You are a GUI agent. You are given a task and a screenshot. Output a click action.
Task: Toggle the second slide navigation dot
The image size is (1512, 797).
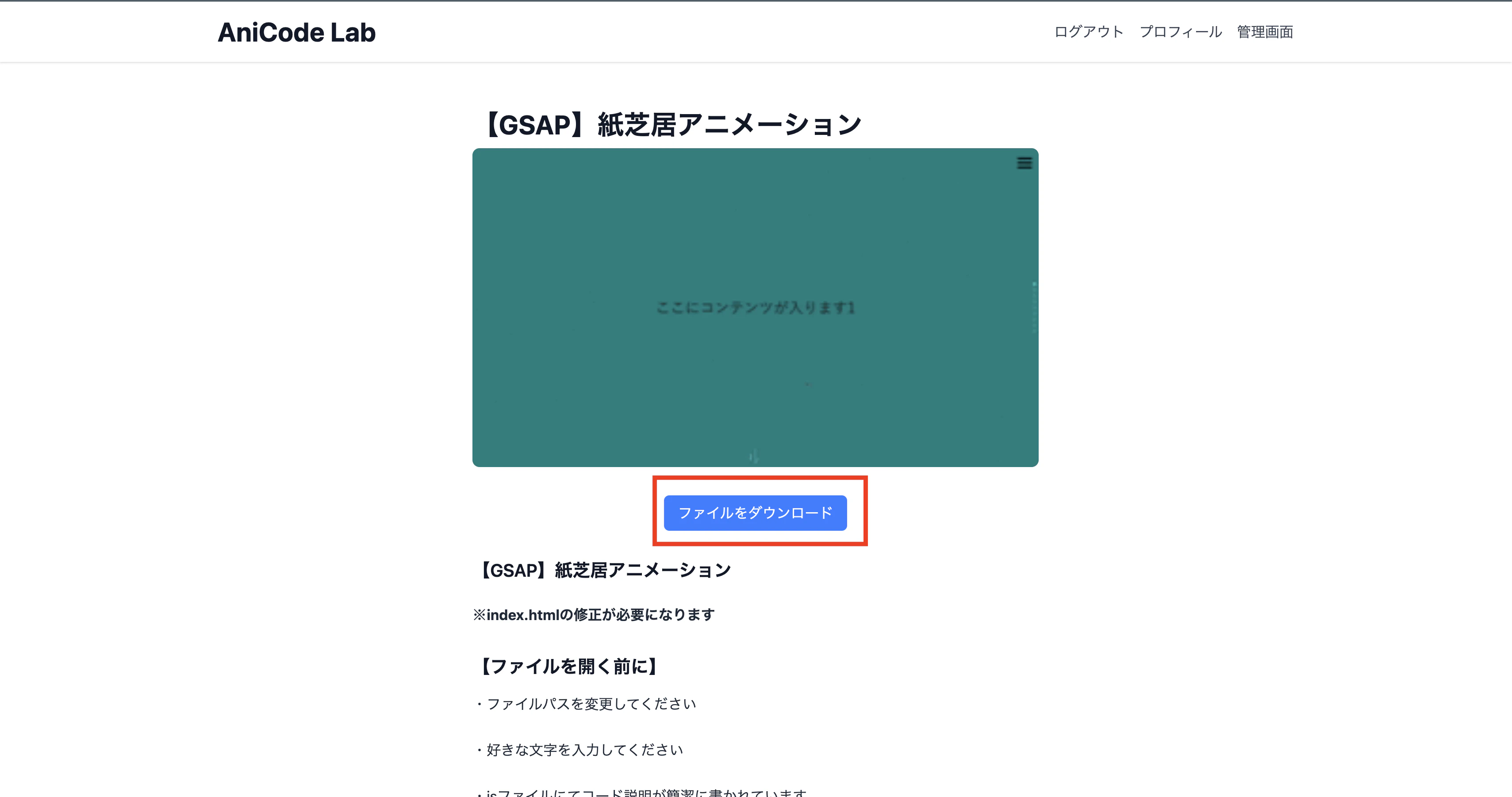(x=1034, y=291)
